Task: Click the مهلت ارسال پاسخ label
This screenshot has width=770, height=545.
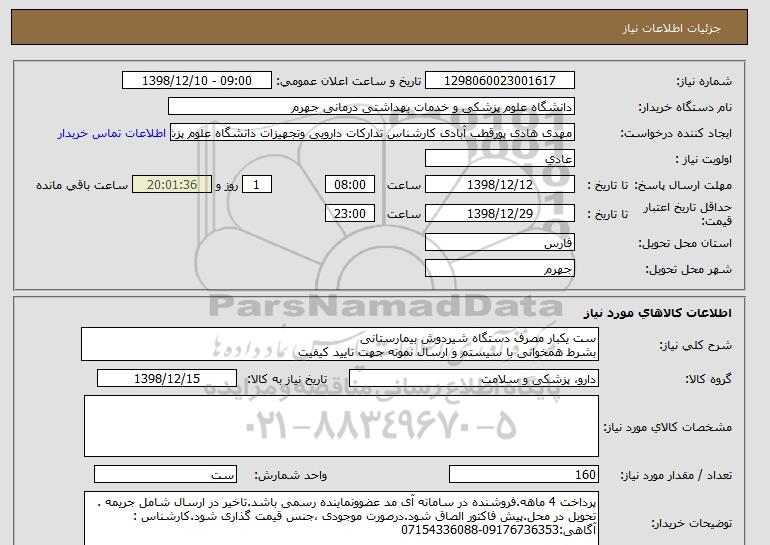Action: pyautogui.click(x=683, y=186)
